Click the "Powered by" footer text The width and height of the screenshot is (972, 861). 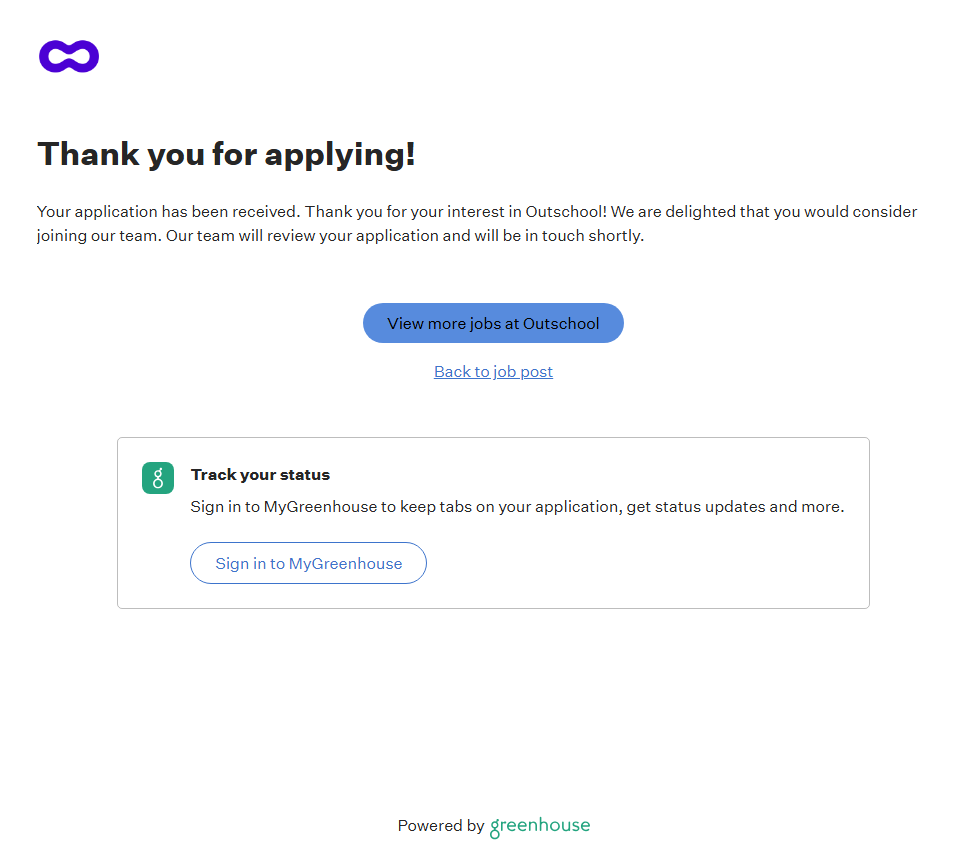coord(440,826)
